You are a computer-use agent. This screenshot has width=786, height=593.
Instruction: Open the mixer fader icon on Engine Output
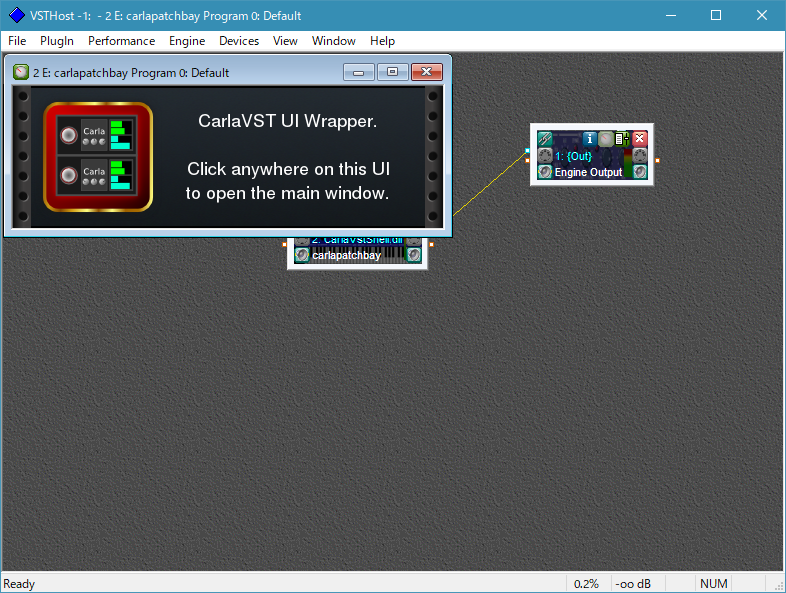[622, 138]
